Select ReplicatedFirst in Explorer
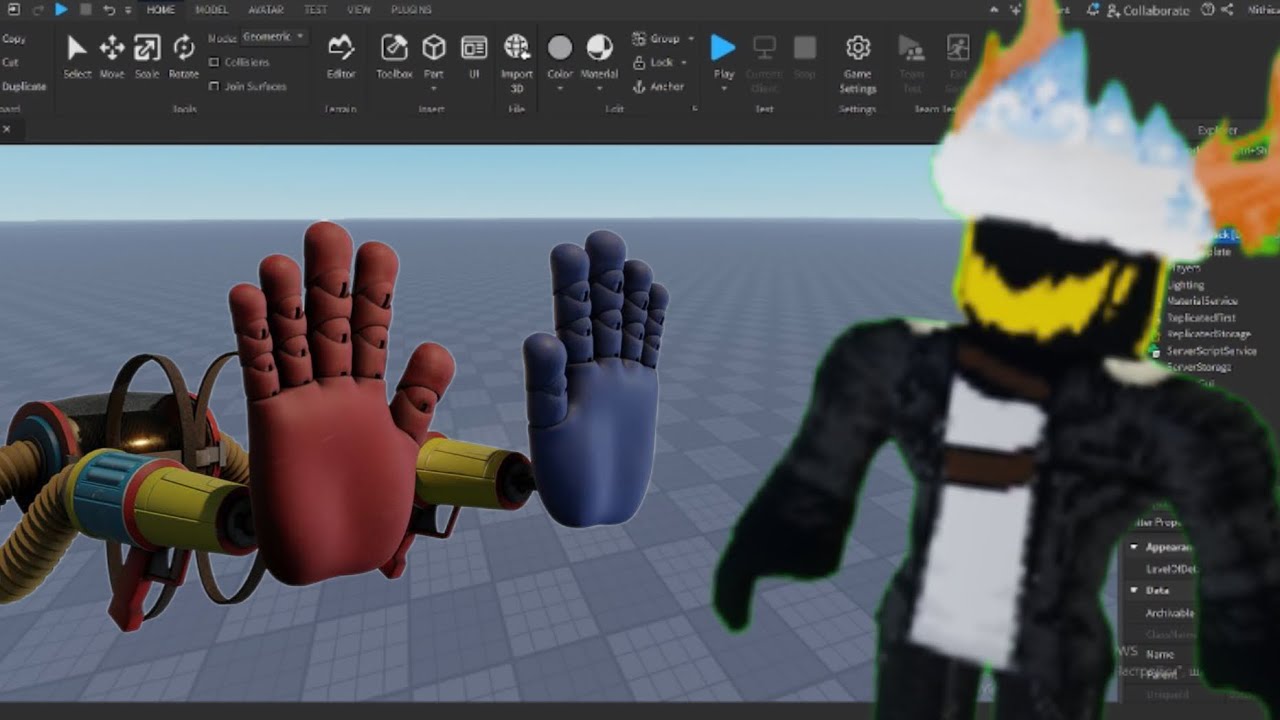The width and height of the screenshot is (1280, 720). pyautogui.click(x=1202, y=318)
